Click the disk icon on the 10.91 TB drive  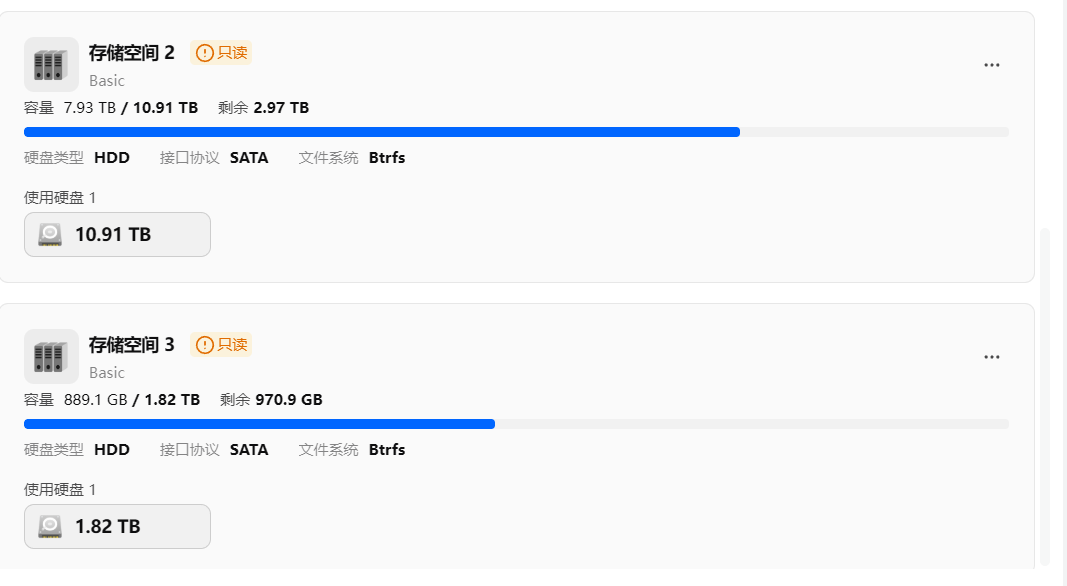pos(50,235)
